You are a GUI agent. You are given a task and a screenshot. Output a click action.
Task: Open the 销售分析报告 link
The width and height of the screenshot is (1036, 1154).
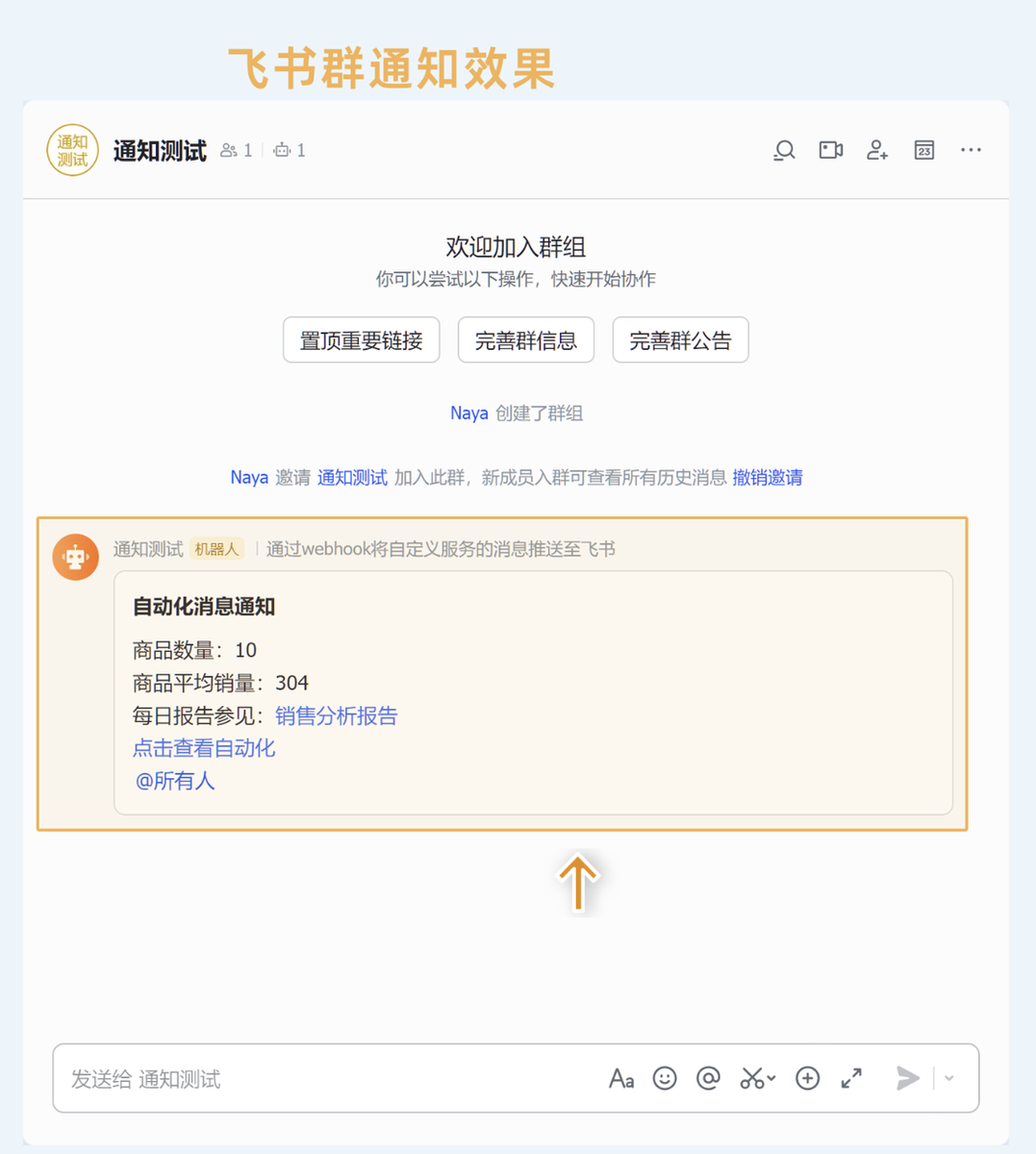tap(336, 715)
